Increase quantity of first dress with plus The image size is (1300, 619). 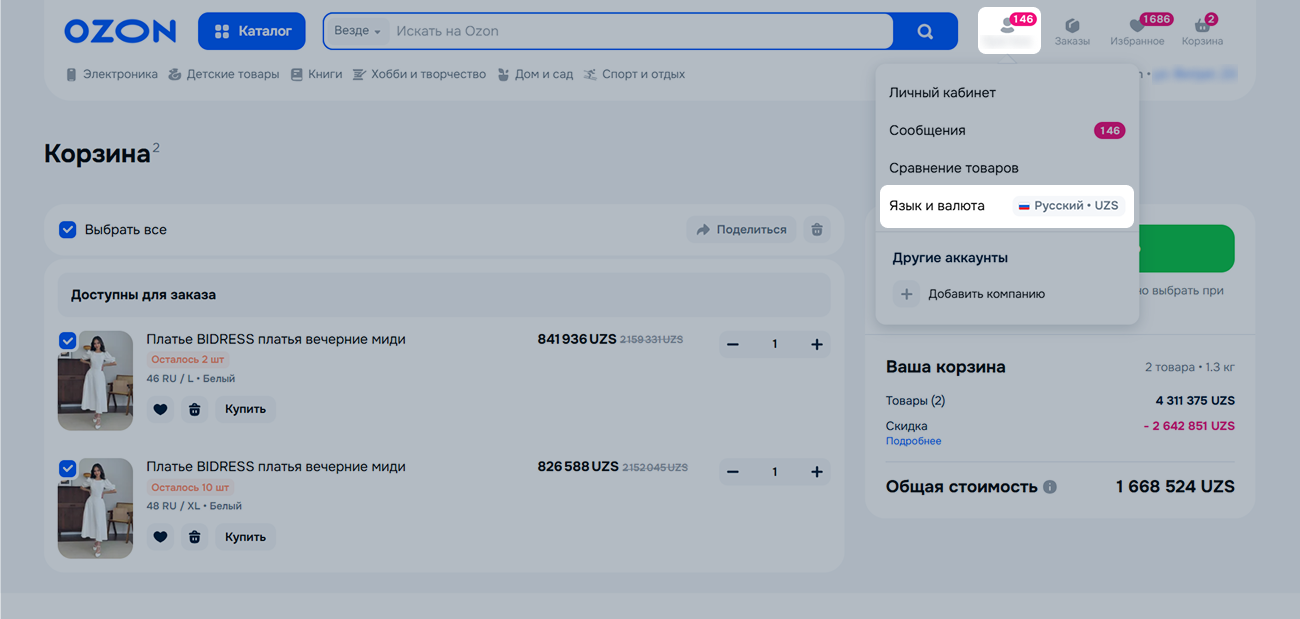[816, 345]
